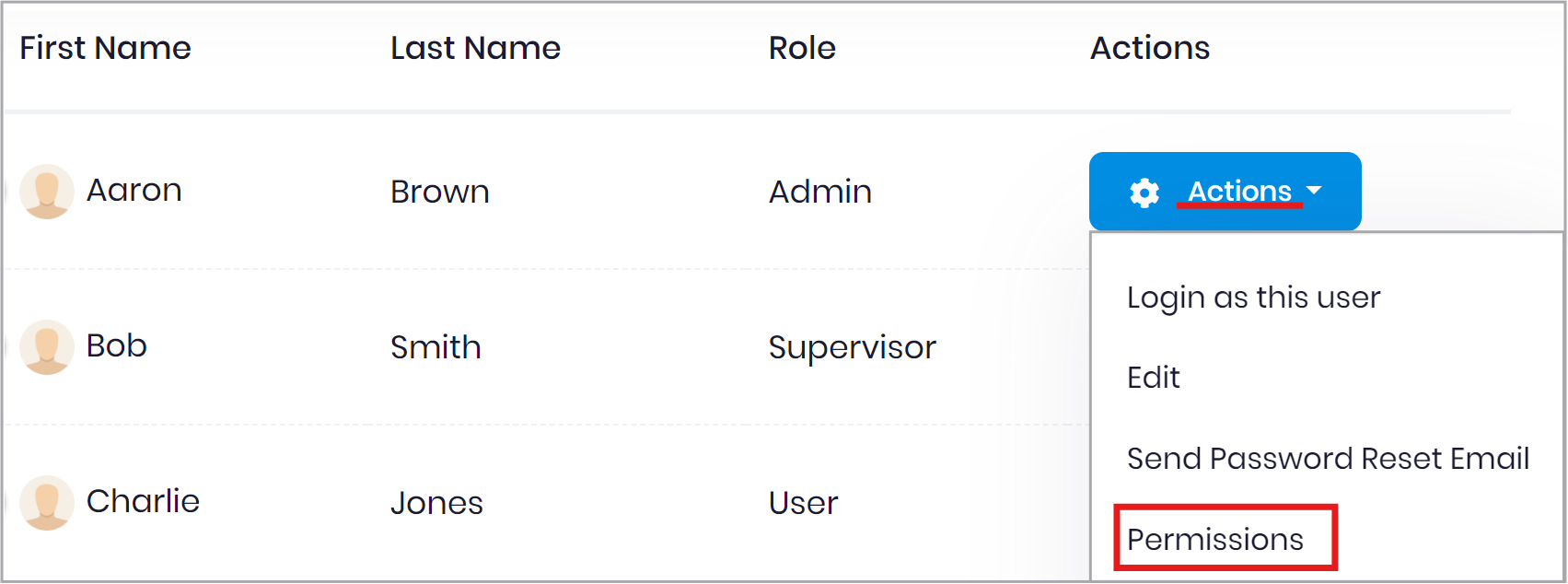Select Login as this user option
This screenshot has width=1568, height=584.
pyautogui.click(x=1253, y=298)
